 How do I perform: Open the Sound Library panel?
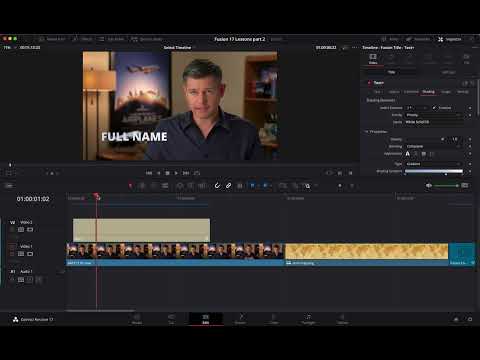[x=147, y=39]
